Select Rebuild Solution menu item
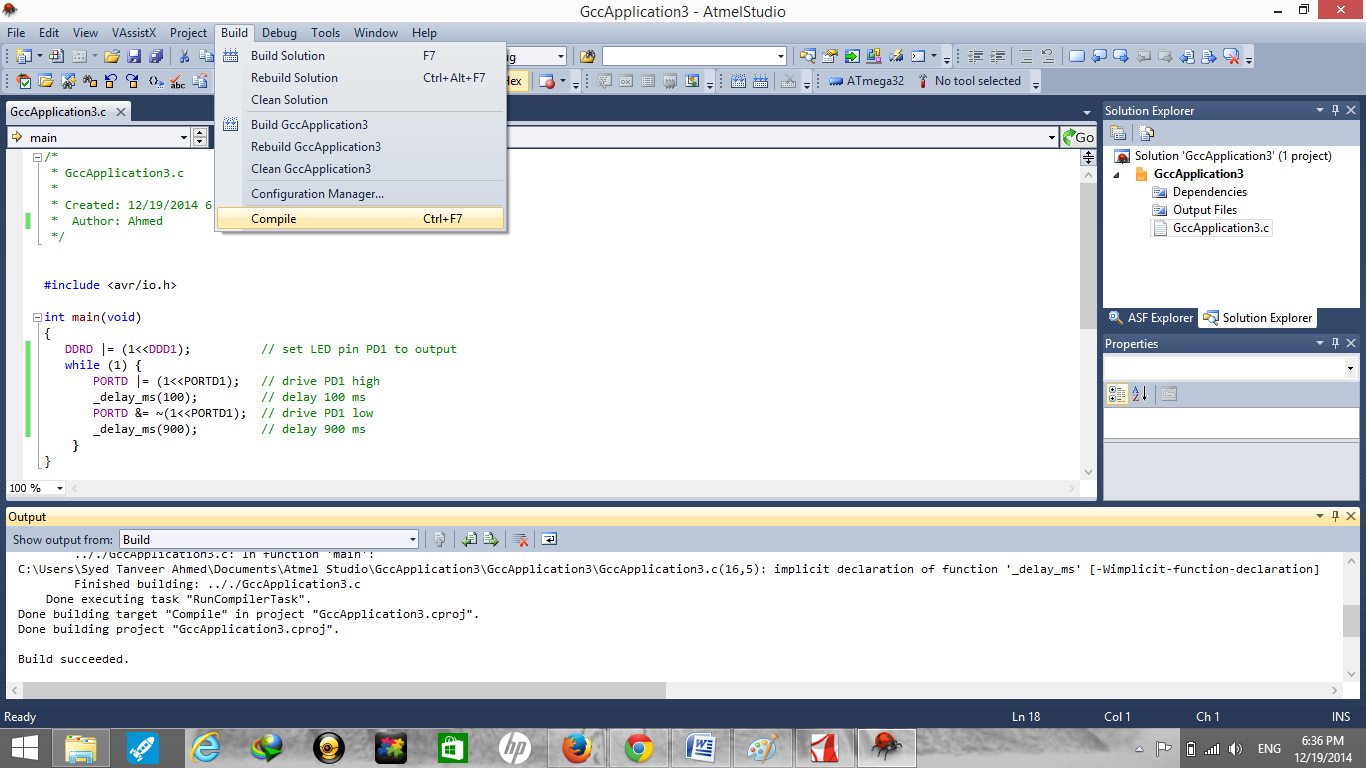This screenshot has height=768, width=1366. point(361,78)
